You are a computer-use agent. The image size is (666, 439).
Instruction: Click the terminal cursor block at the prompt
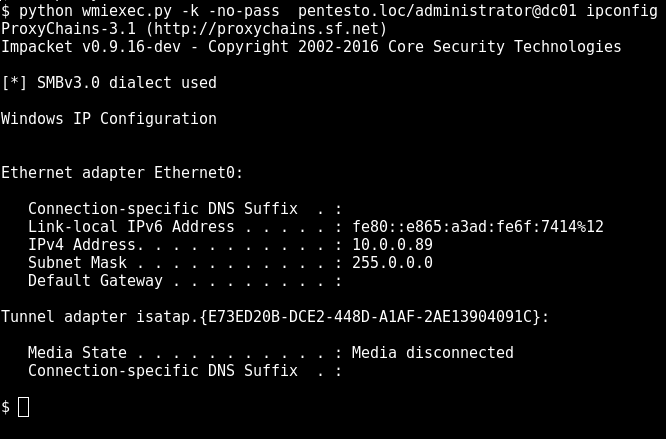click(x=24, y=407)
